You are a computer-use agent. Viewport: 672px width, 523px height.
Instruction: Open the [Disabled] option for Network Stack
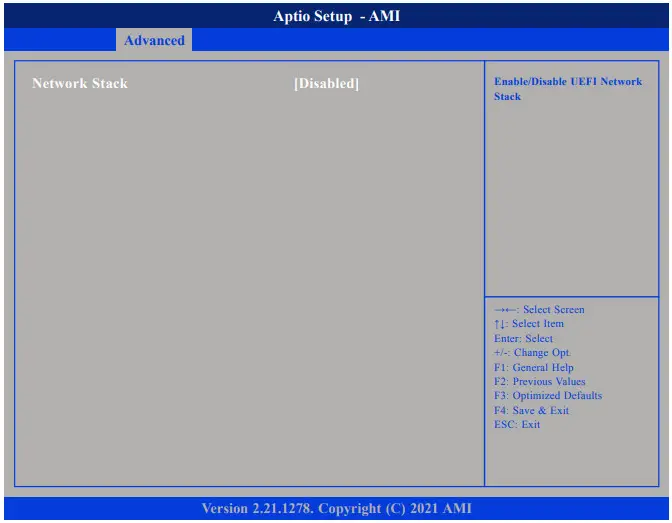click(327, 83)
